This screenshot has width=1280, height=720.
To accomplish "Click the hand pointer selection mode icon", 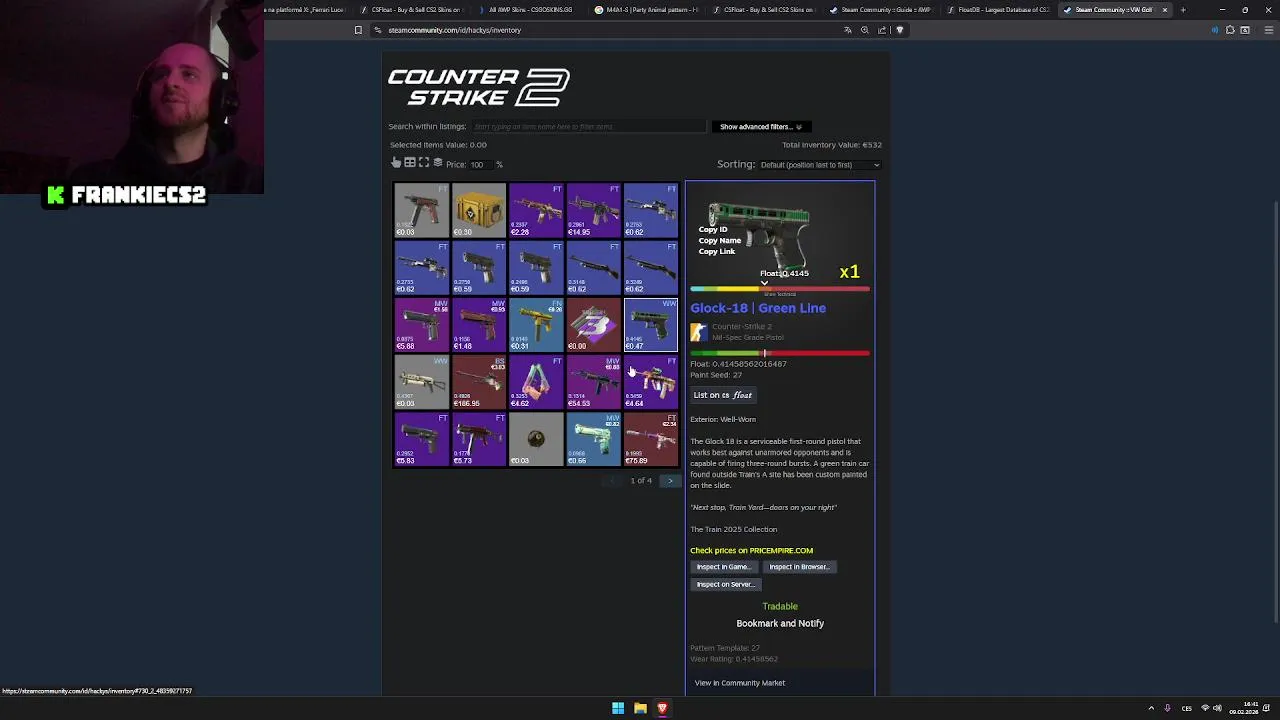I will (396, 163).
